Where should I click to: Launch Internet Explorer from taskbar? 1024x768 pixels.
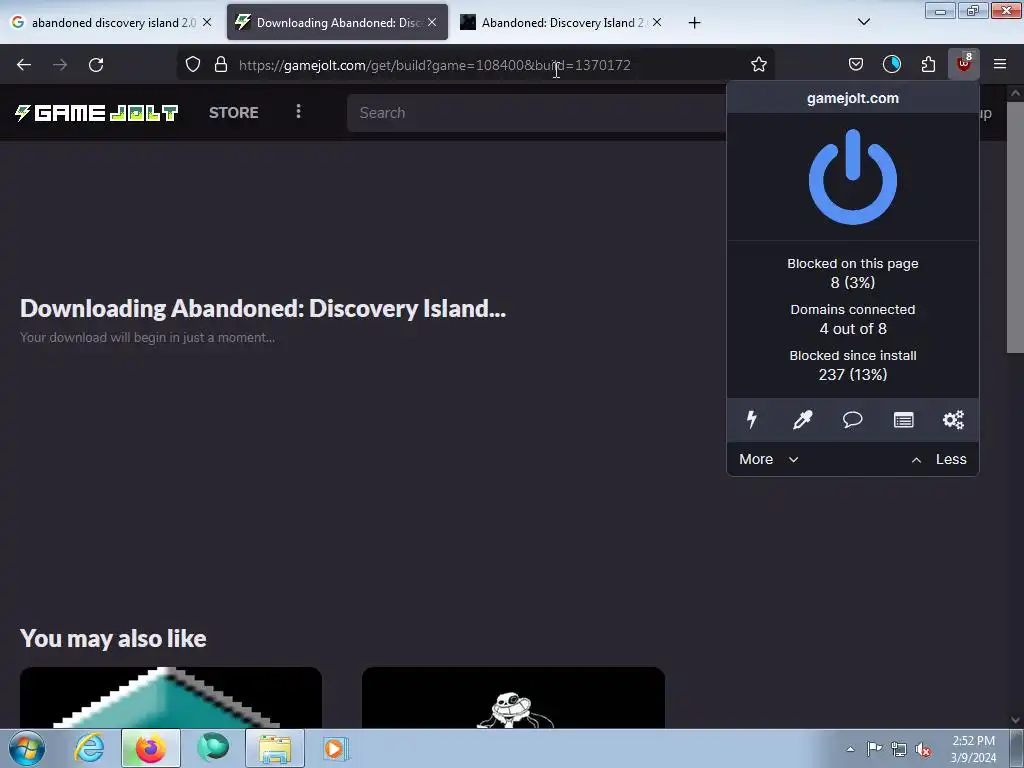[x=89, y=748]
